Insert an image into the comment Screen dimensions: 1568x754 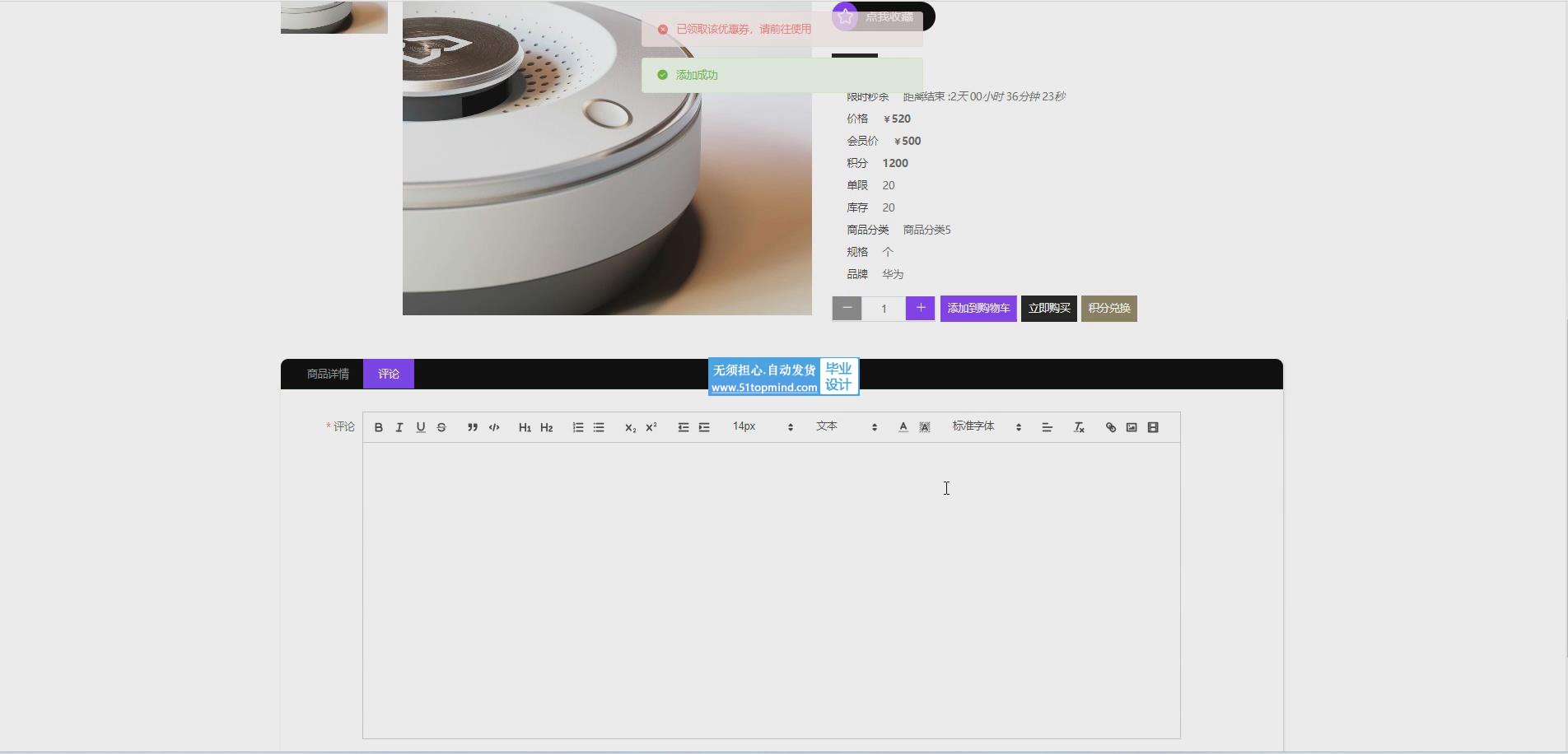(1132, 427)
